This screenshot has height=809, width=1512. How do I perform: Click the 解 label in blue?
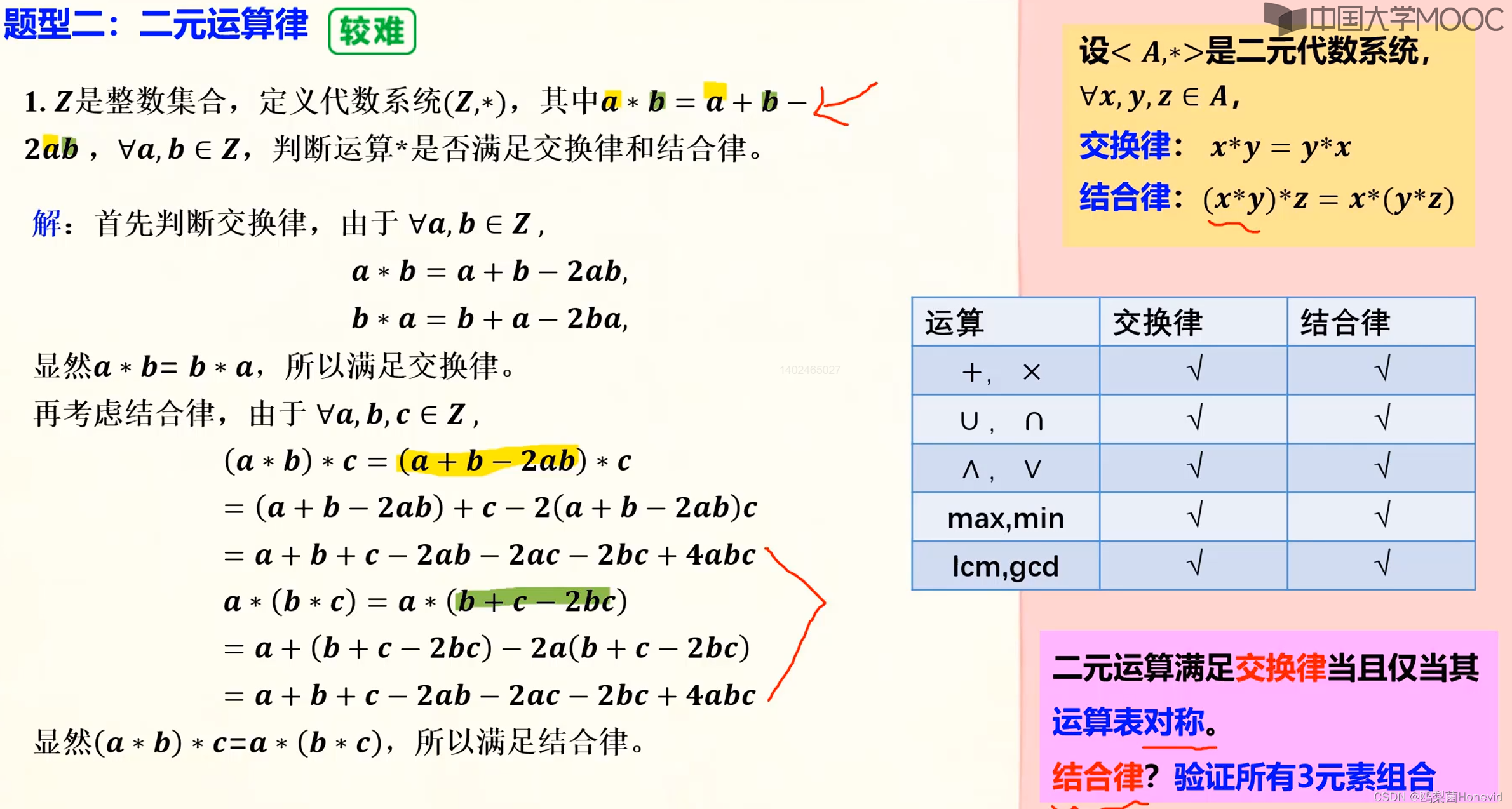coord(47,224)
